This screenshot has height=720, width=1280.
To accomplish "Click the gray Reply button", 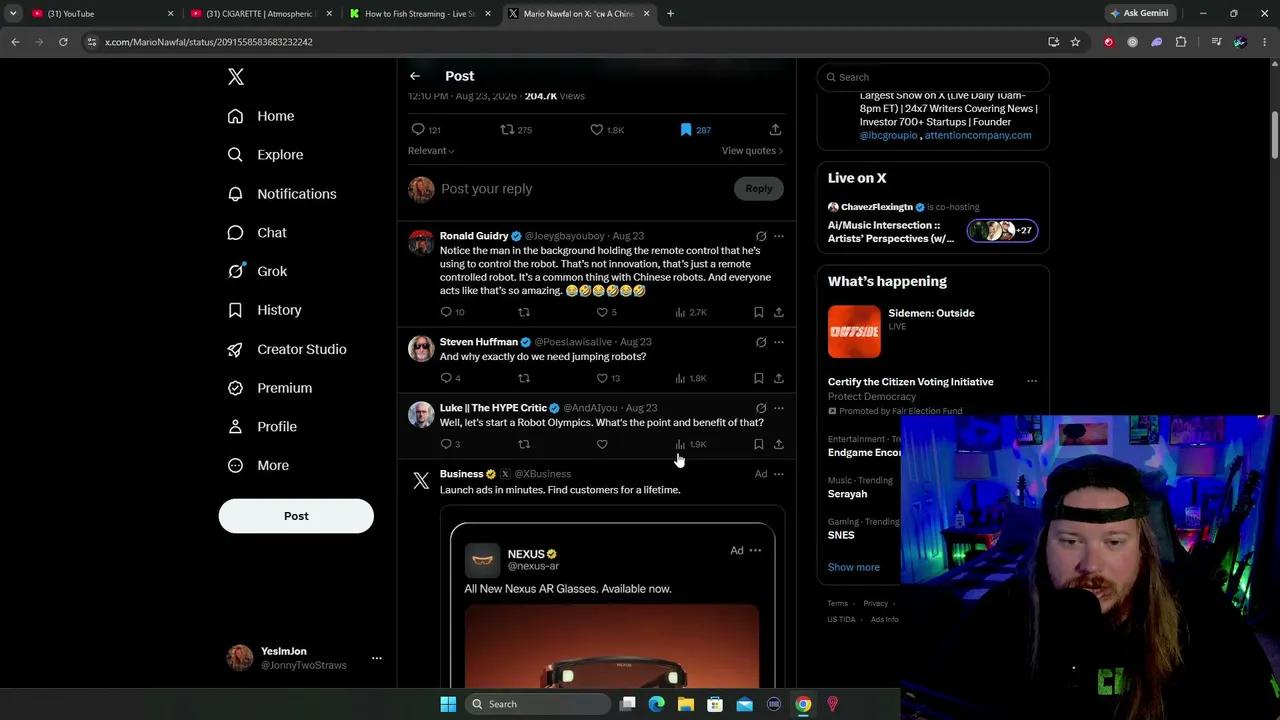I will point(759,189).
